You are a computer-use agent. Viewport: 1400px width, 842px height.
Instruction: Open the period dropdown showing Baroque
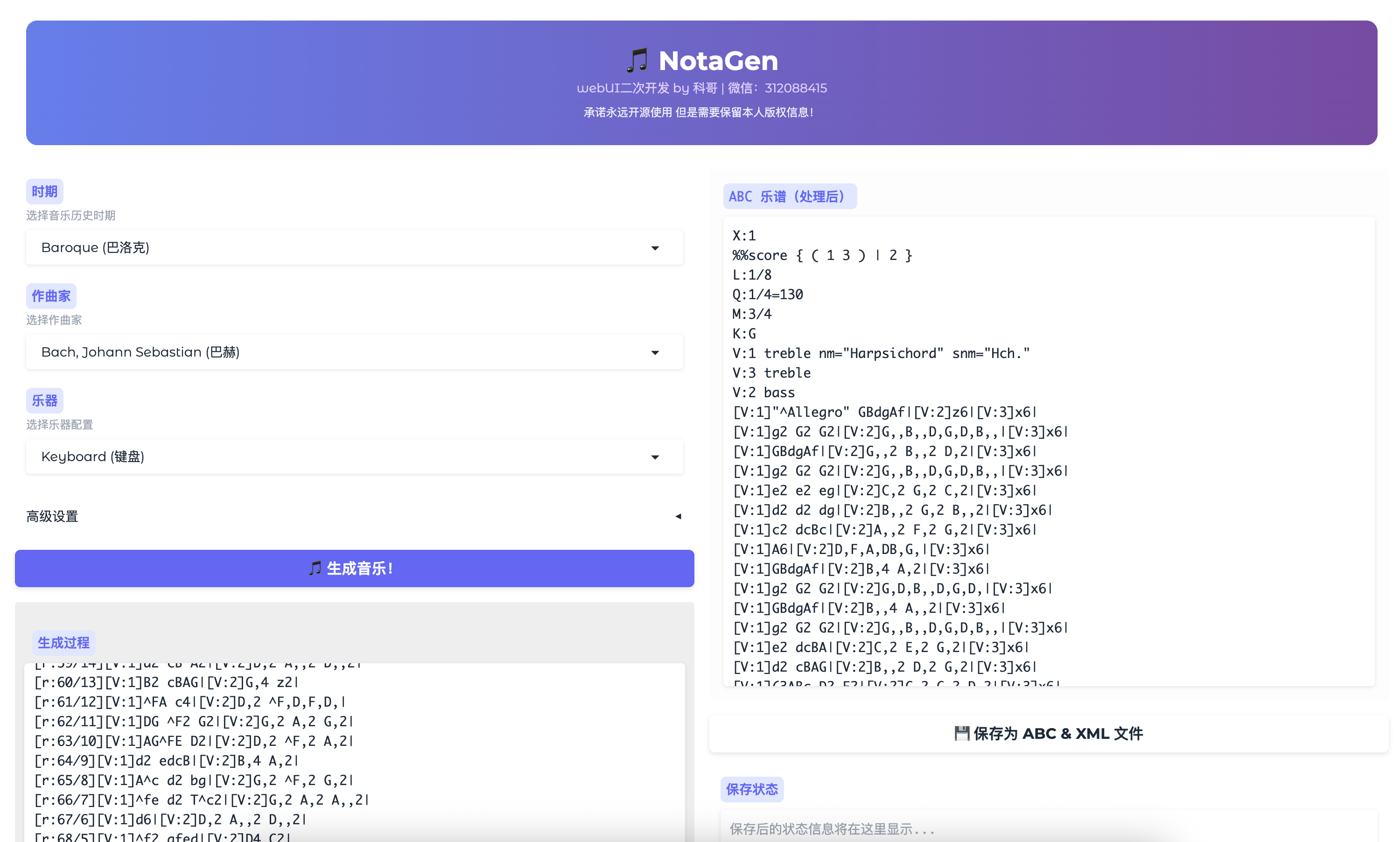pyautogui.click(x=354, y=247)
